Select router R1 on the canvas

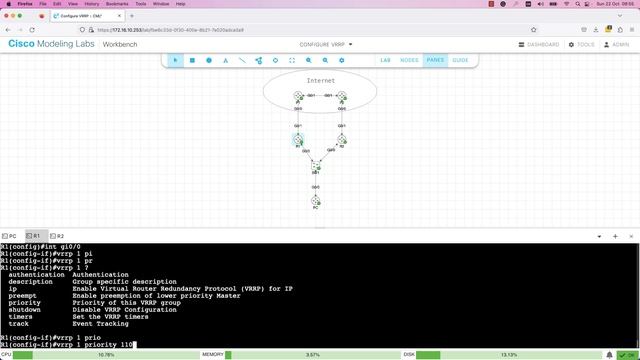tap(298, 140)
